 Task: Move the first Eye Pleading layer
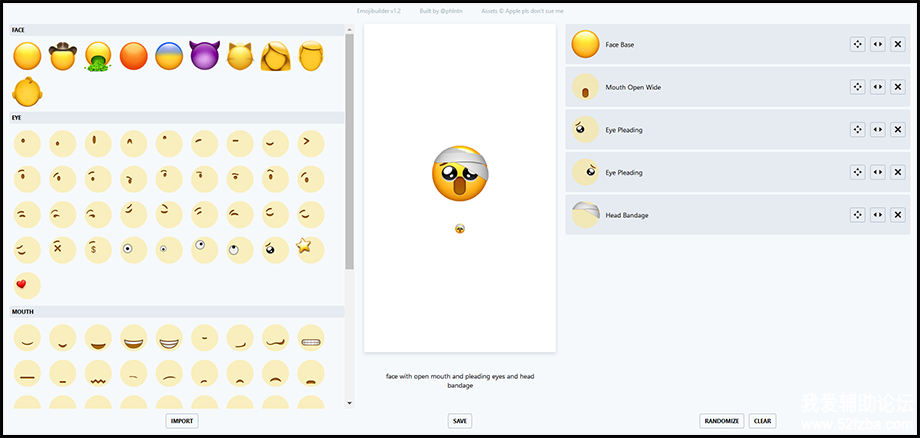pyautogui.click(x=857, y=130)
